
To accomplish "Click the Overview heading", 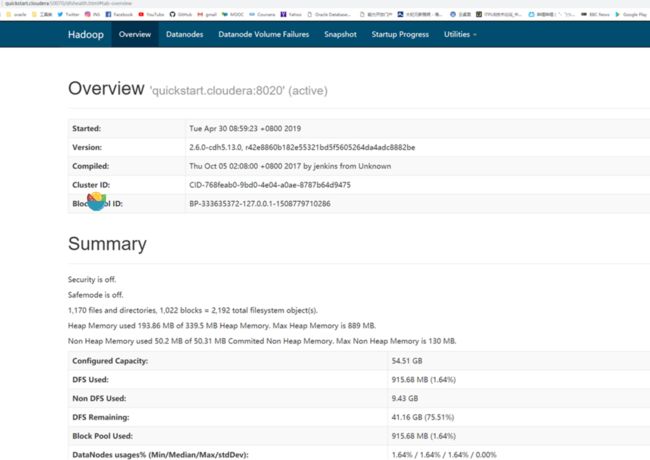I will click(106, 89).
